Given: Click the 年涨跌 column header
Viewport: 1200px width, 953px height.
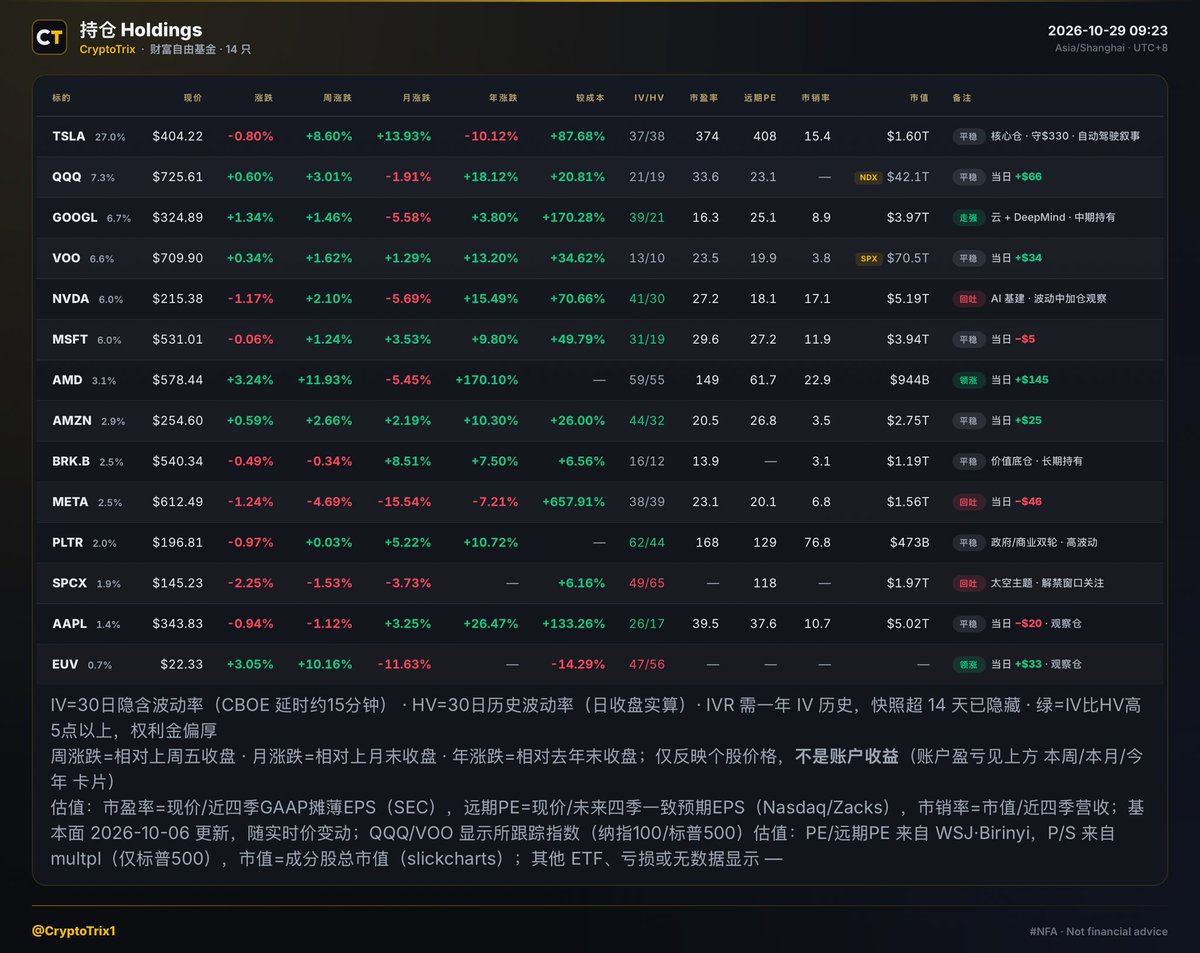Looking at the screenshot, I should 503,98.
